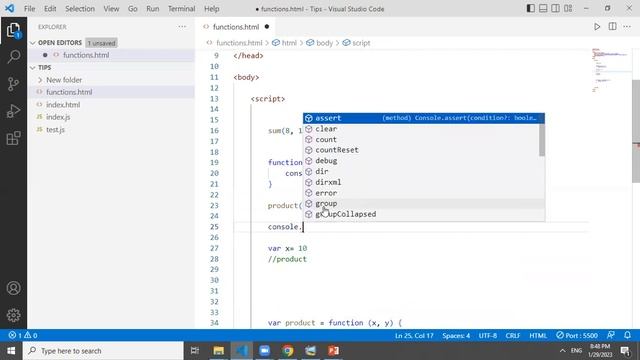Open the Selection menu

[80, 9]
